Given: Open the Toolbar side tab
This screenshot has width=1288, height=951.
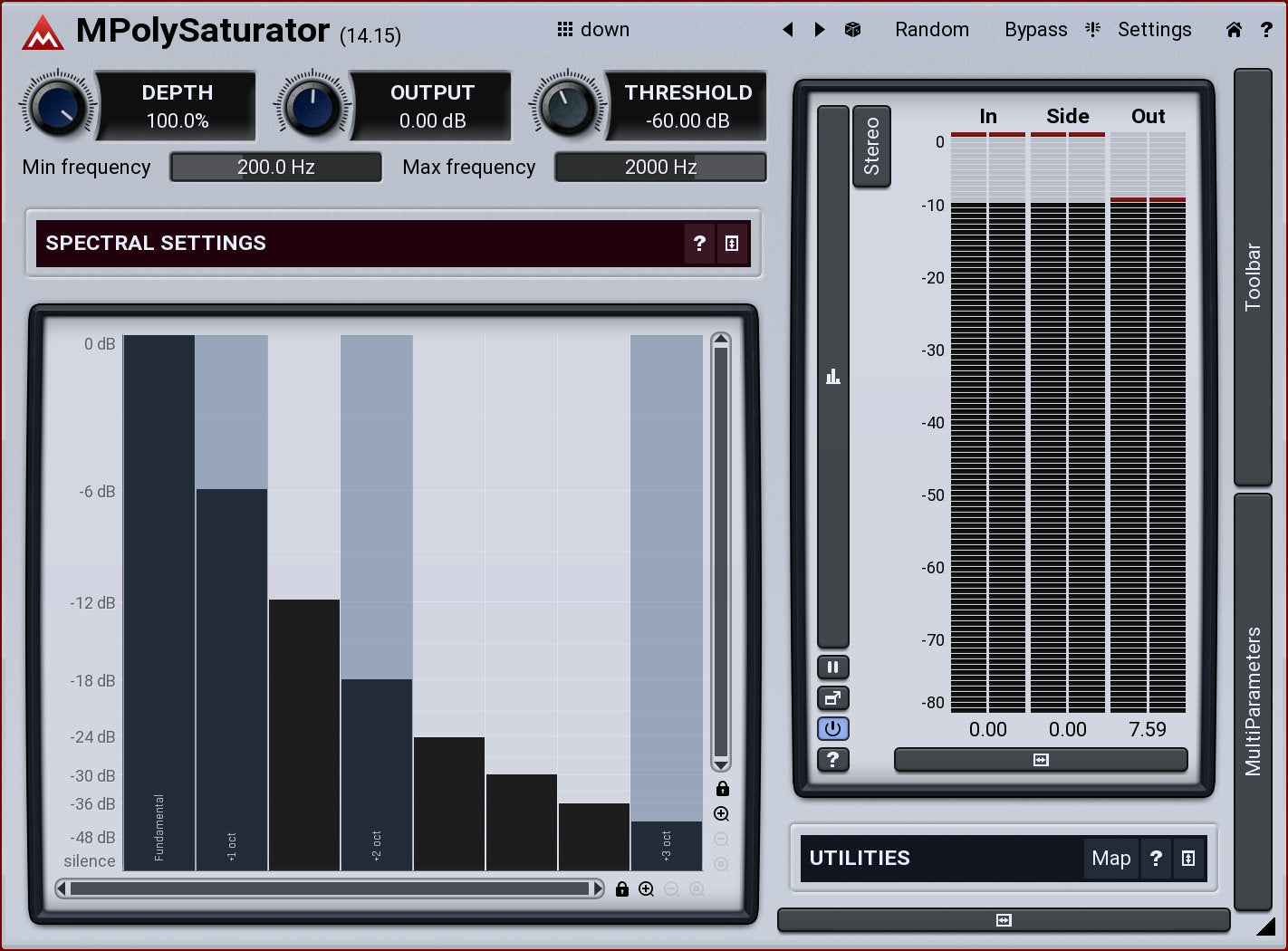Looking at the screenshot, I should [1253, 277].
